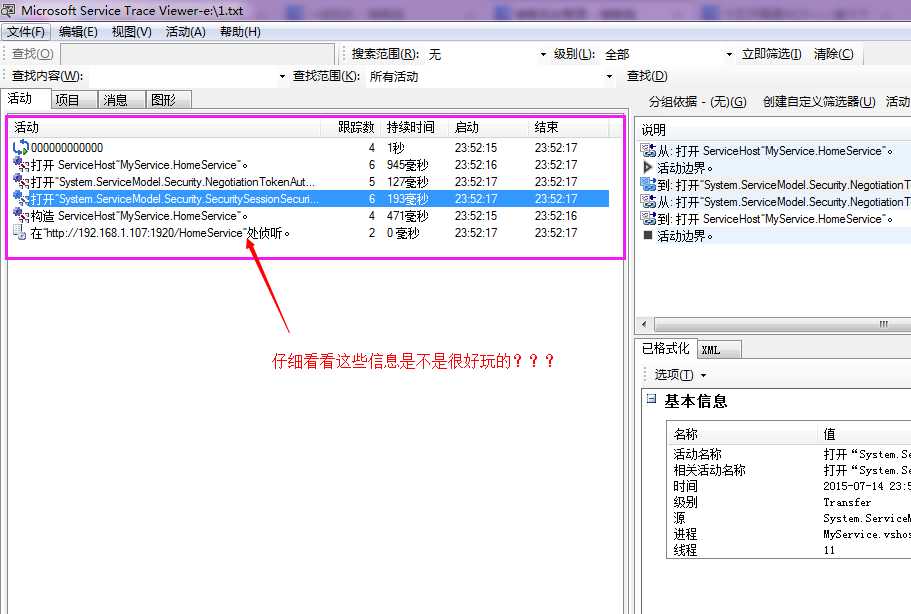Screen dimensions: 911x614
Task: Select the 127毫秒 duration cell
Action: [408, 182]
